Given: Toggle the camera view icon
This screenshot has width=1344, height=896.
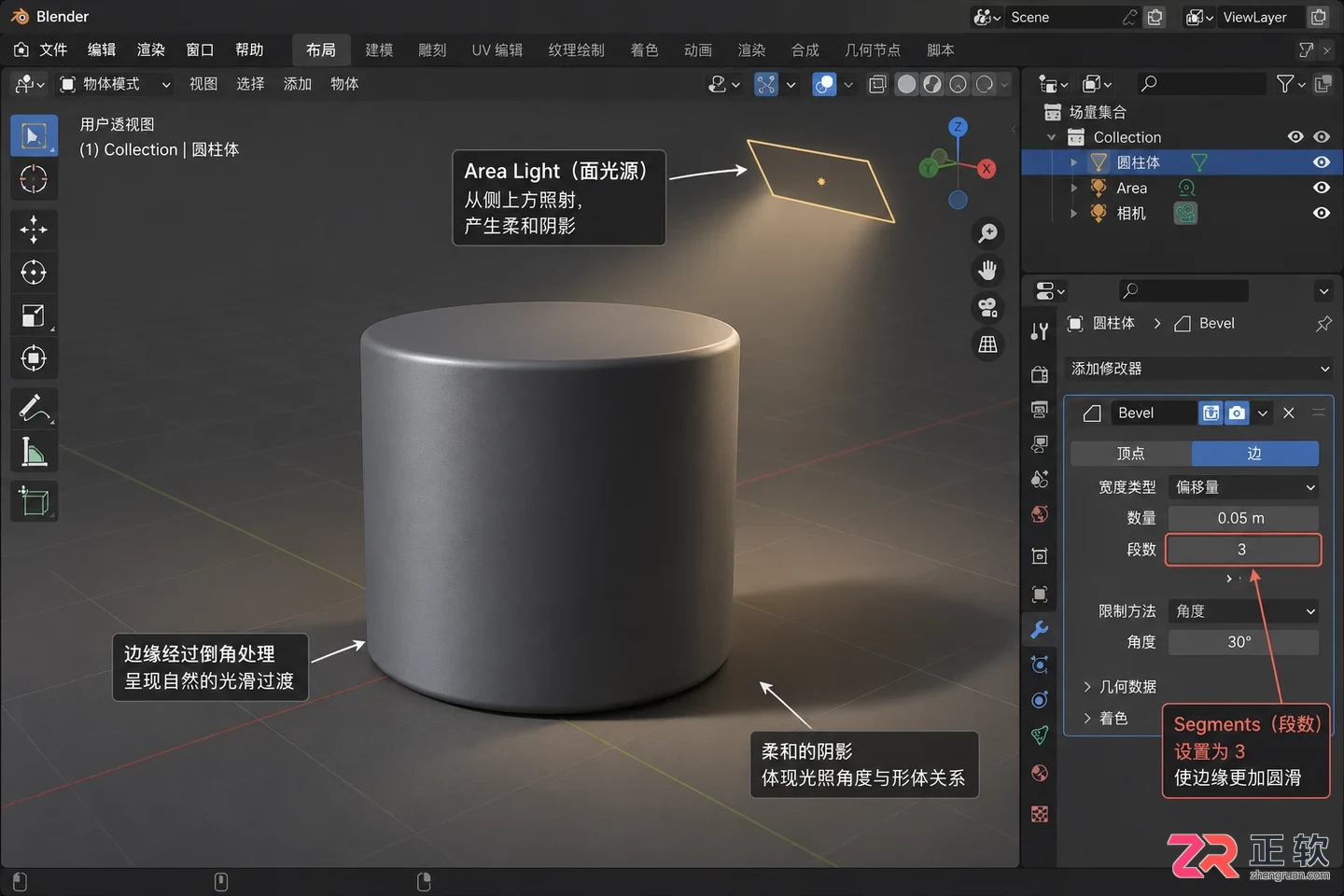Looking at the screenshot, I should [987, 307].
